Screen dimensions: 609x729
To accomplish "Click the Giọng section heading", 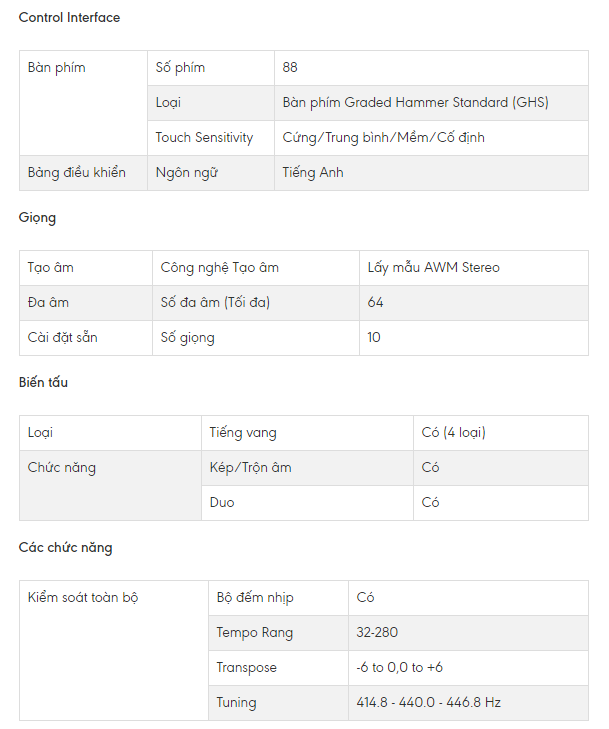I will [38, 218].
